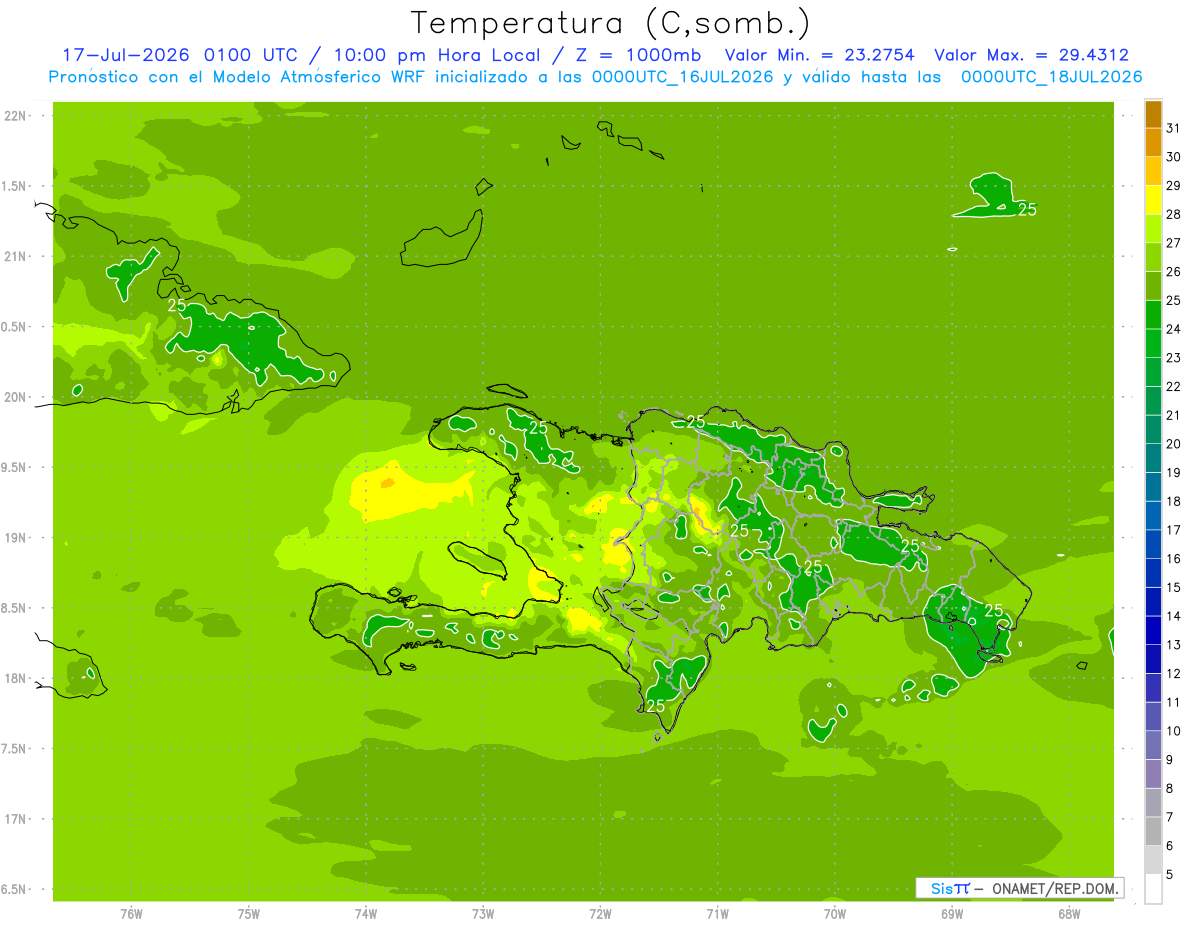Click the legend value 23
Screen dimensions: 1200x927
(x=1173, y=358)
